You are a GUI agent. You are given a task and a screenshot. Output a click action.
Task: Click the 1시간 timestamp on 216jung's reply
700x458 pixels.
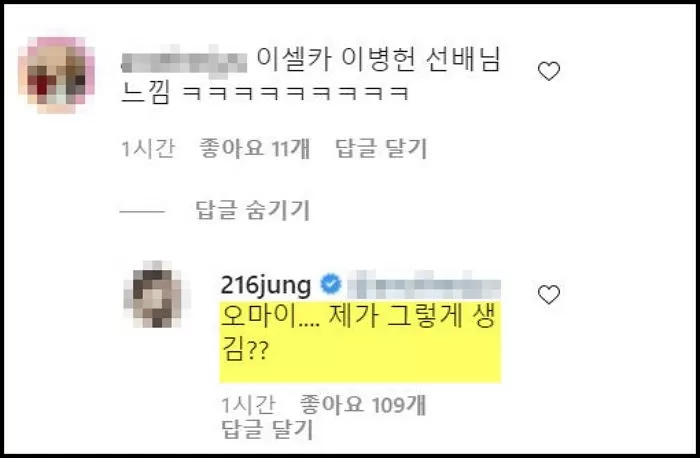tap(248, 405)
